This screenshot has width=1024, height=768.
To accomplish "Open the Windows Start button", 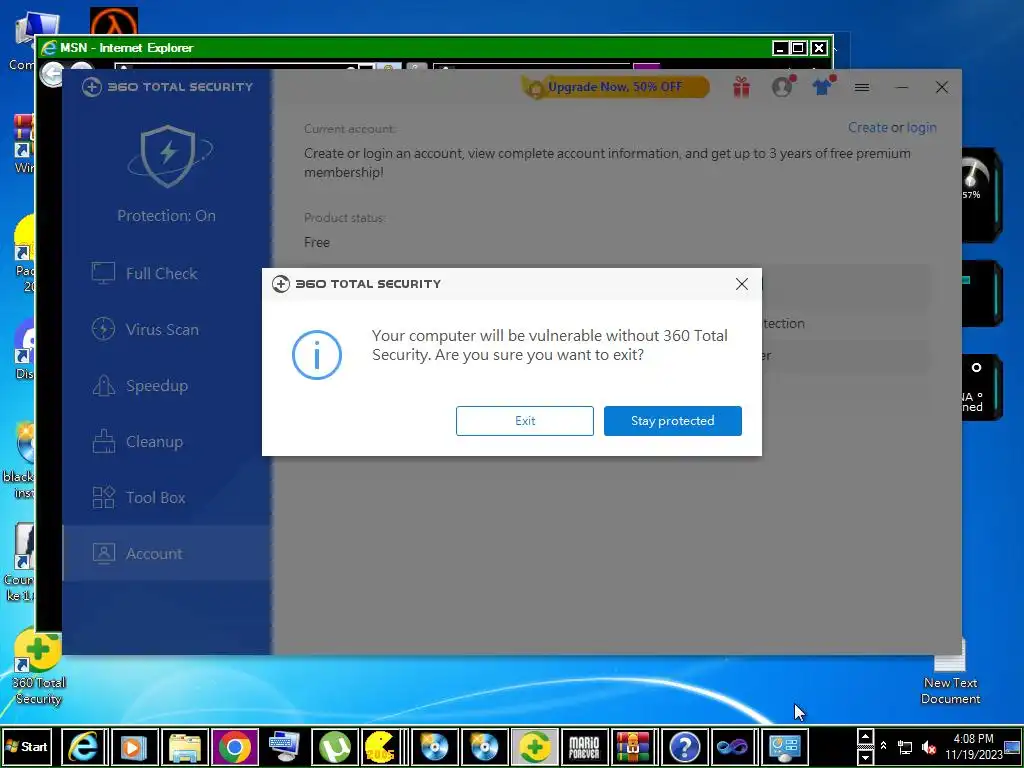I will tap(26, 746).
